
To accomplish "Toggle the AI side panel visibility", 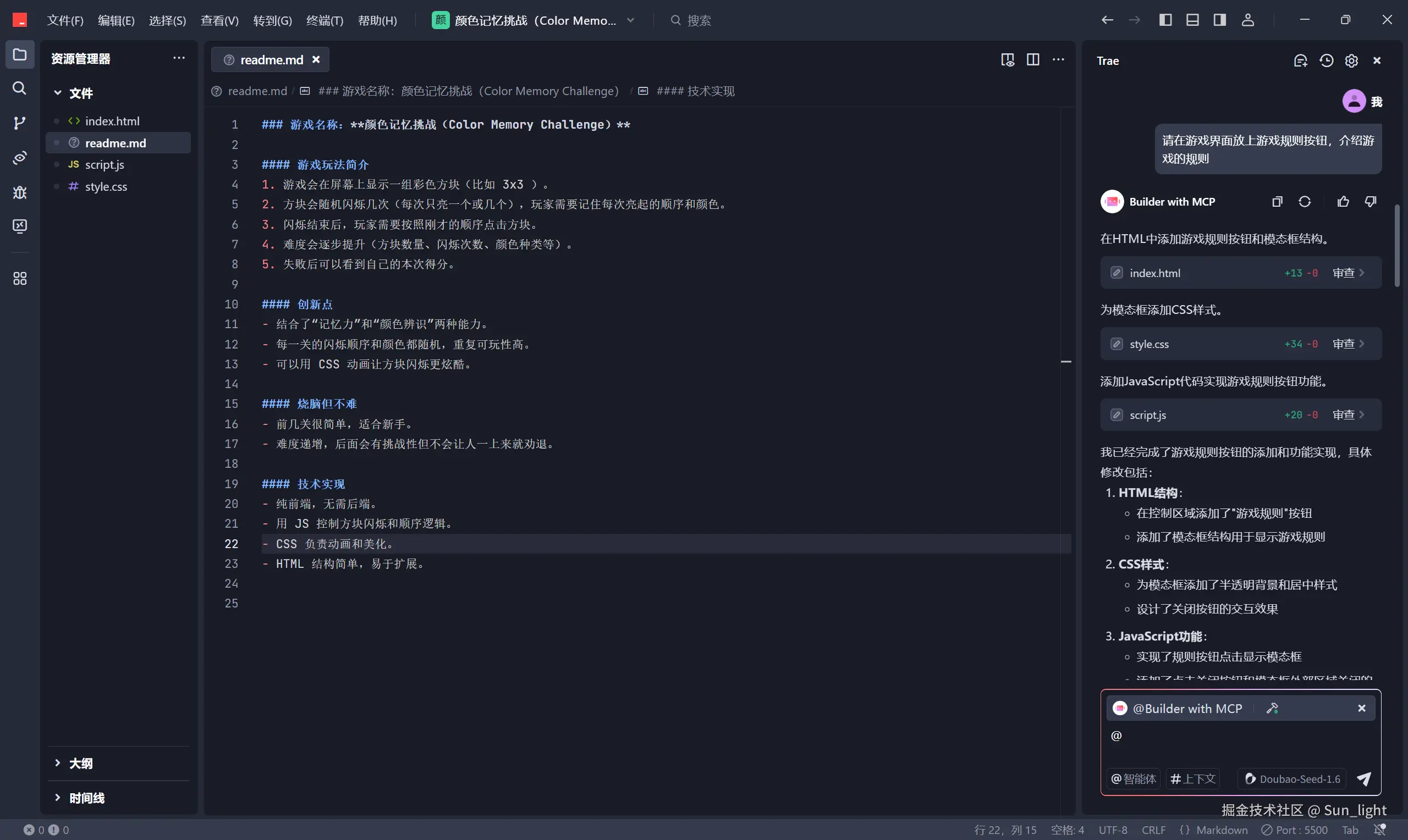I will point(1219,20).
